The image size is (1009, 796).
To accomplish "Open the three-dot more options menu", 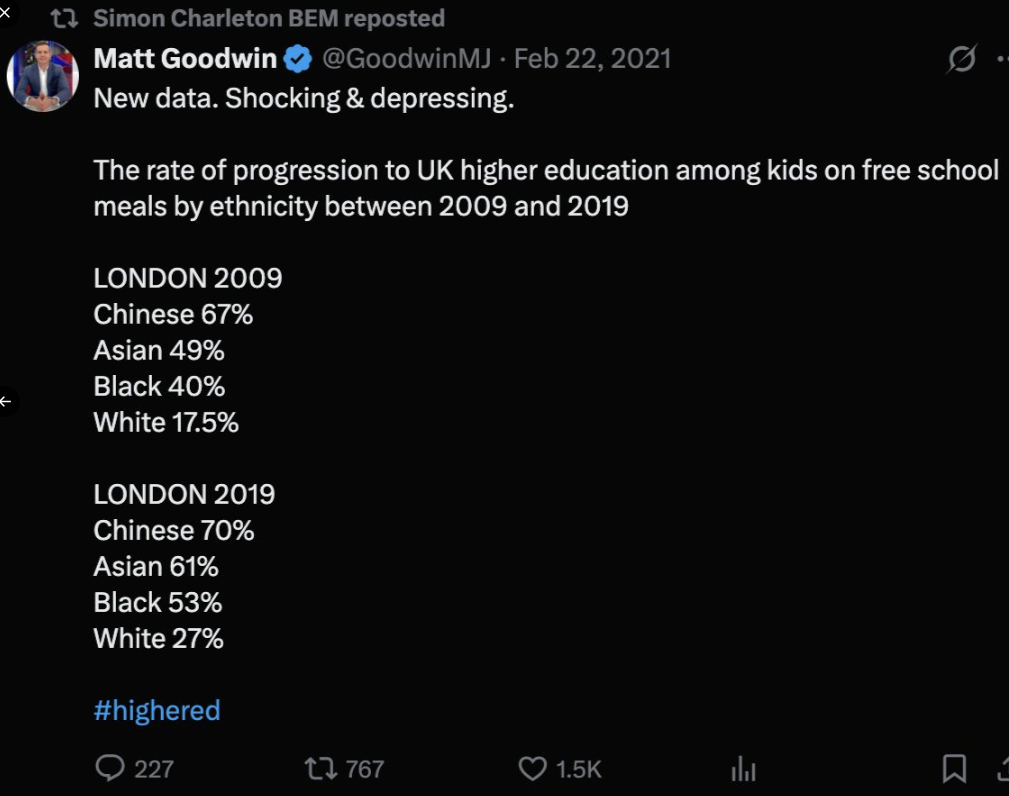I will point(1002,60).
